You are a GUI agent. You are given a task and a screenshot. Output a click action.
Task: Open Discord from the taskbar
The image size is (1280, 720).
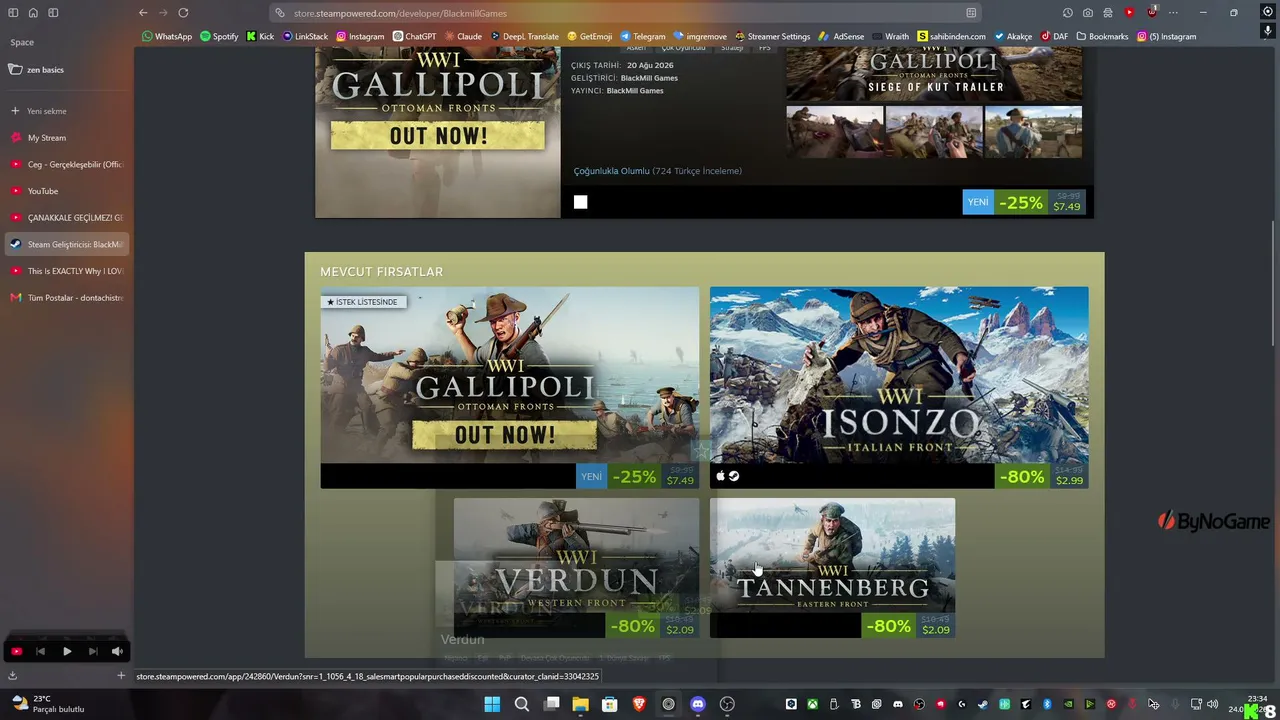[698, 704]
